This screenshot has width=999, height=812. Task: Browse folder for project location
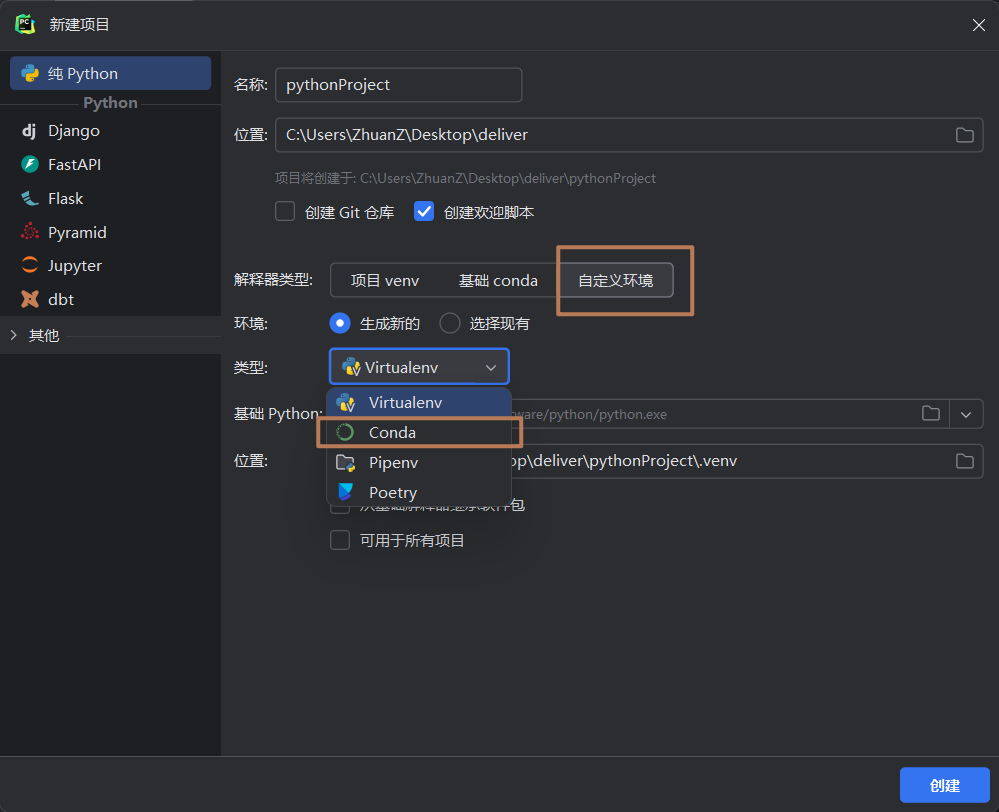point(965,135)
